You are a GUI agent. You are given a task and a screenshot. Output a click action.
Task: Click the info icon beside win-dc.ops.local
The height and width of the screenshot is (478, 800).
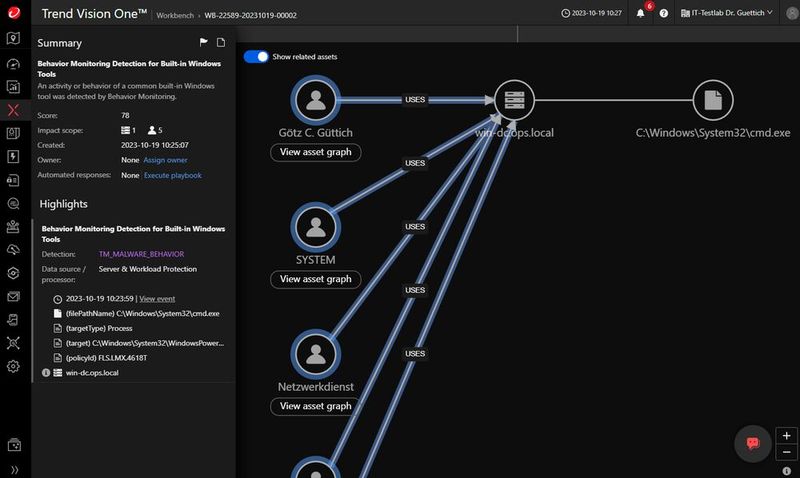(46, 373)
